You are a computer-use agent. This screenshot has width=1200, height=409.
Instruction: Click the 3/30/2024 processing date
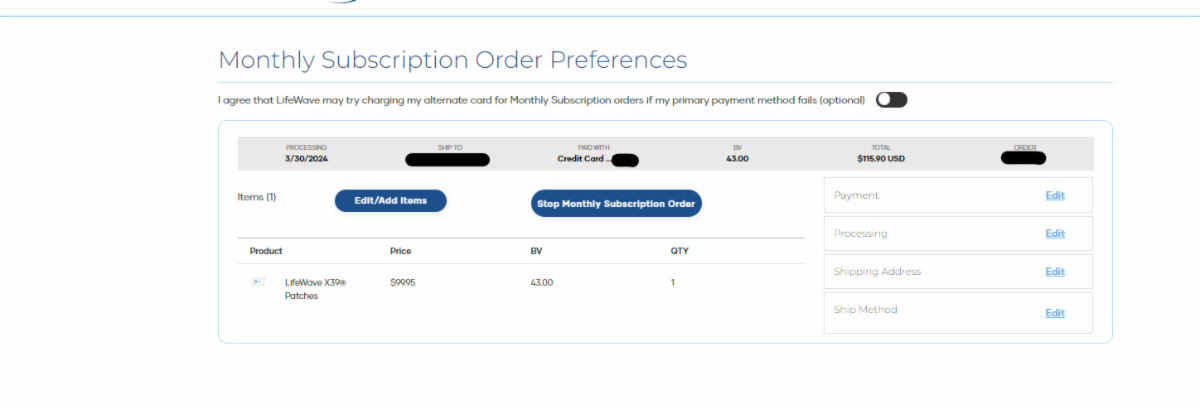coord(306,158)
